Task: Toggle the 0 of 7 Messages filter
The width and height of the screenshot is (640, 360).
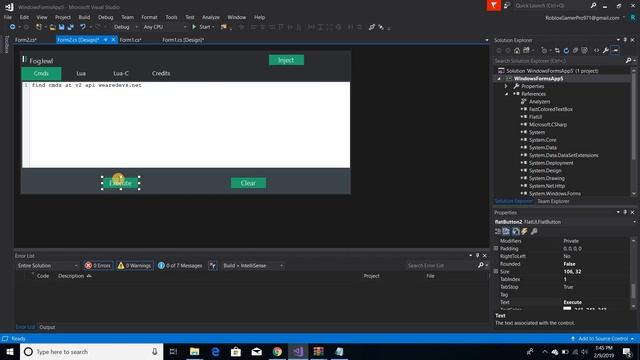Action: point(180,266)
